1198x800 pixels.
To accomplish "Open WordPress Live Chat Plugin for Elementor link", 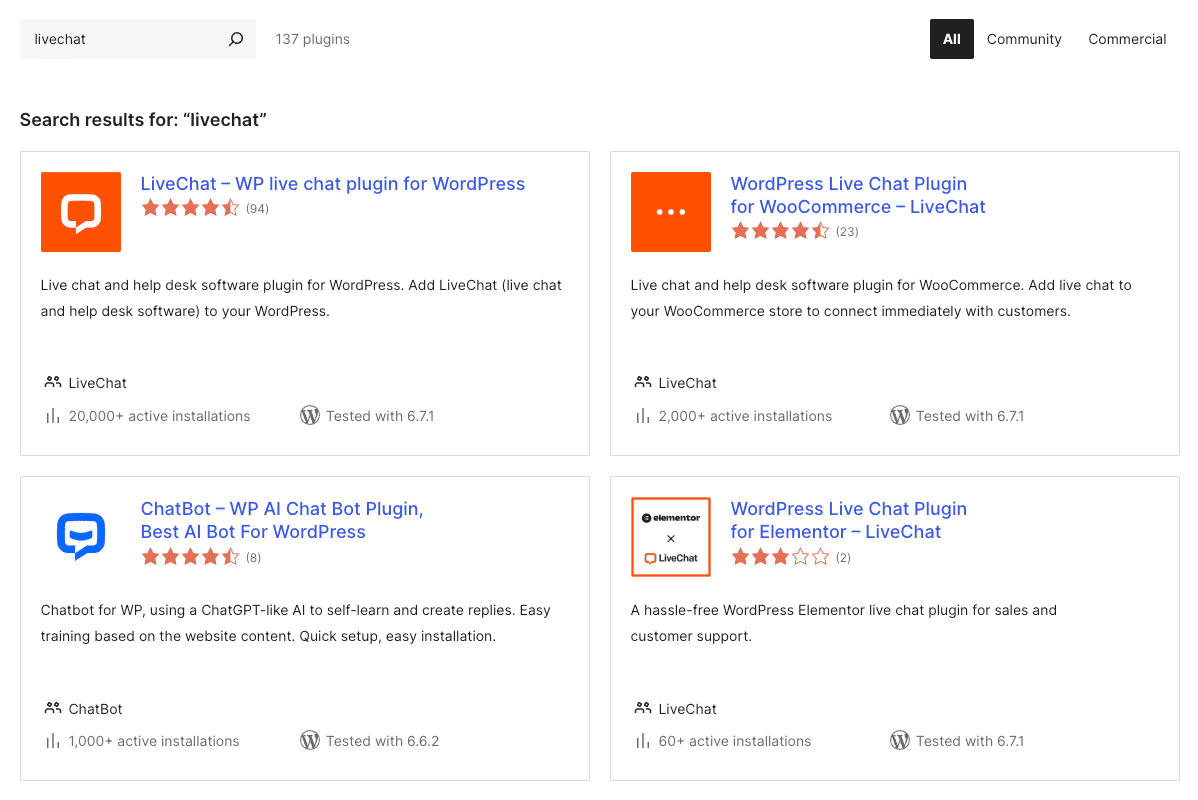I will pyautogui.click(x=848, y=520).
